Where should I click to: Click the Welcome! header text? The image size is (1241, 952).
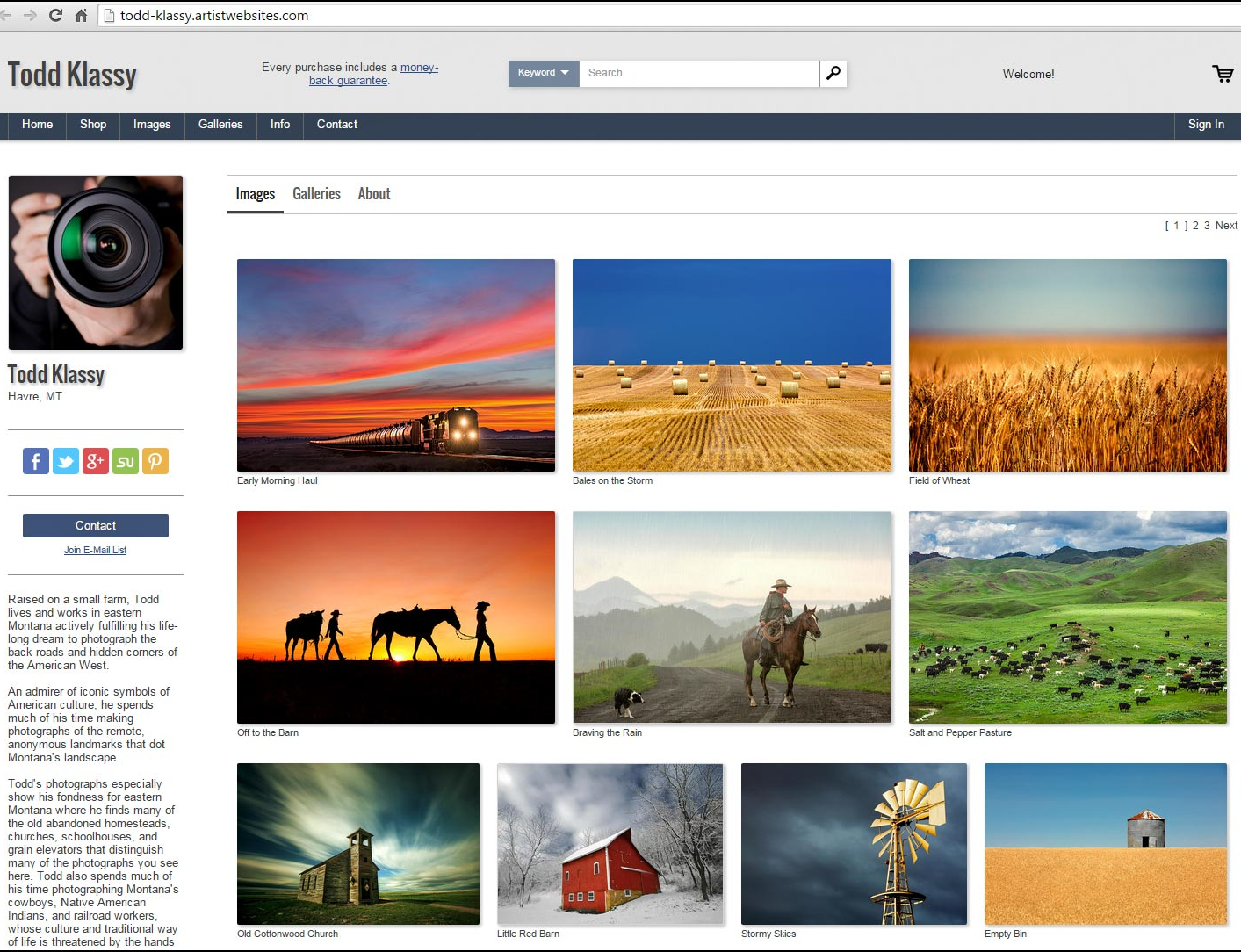[x=1028, y=74]
